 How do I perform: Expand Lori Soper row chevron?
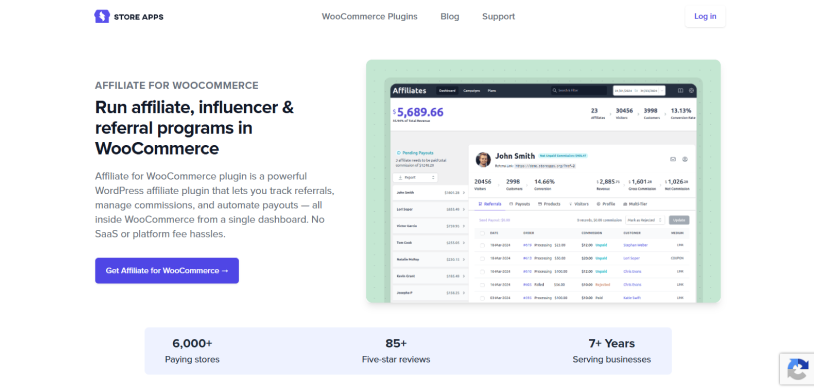point(464,209)
